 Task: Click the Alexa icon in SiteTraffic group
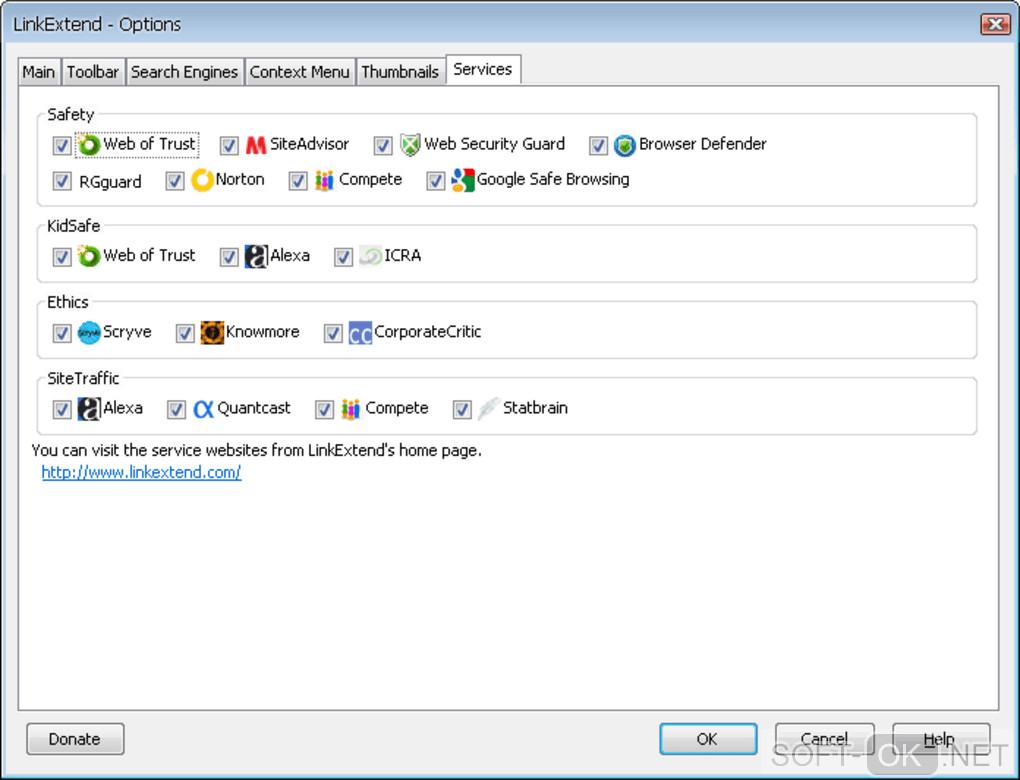[x=88, y=409]
